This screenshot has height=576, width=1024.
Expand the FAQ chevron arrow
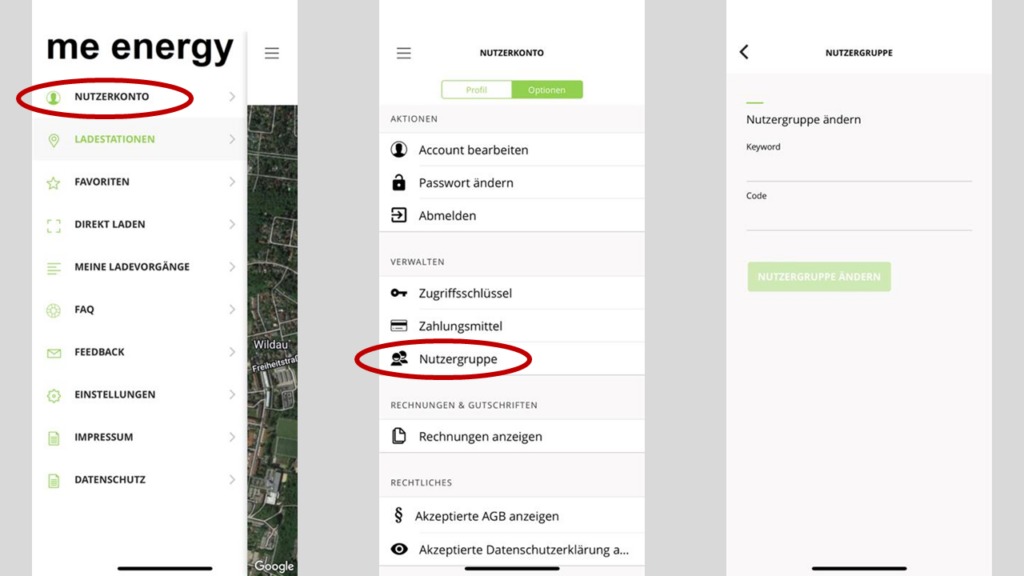pyautogui.click(x=232, y=310)
